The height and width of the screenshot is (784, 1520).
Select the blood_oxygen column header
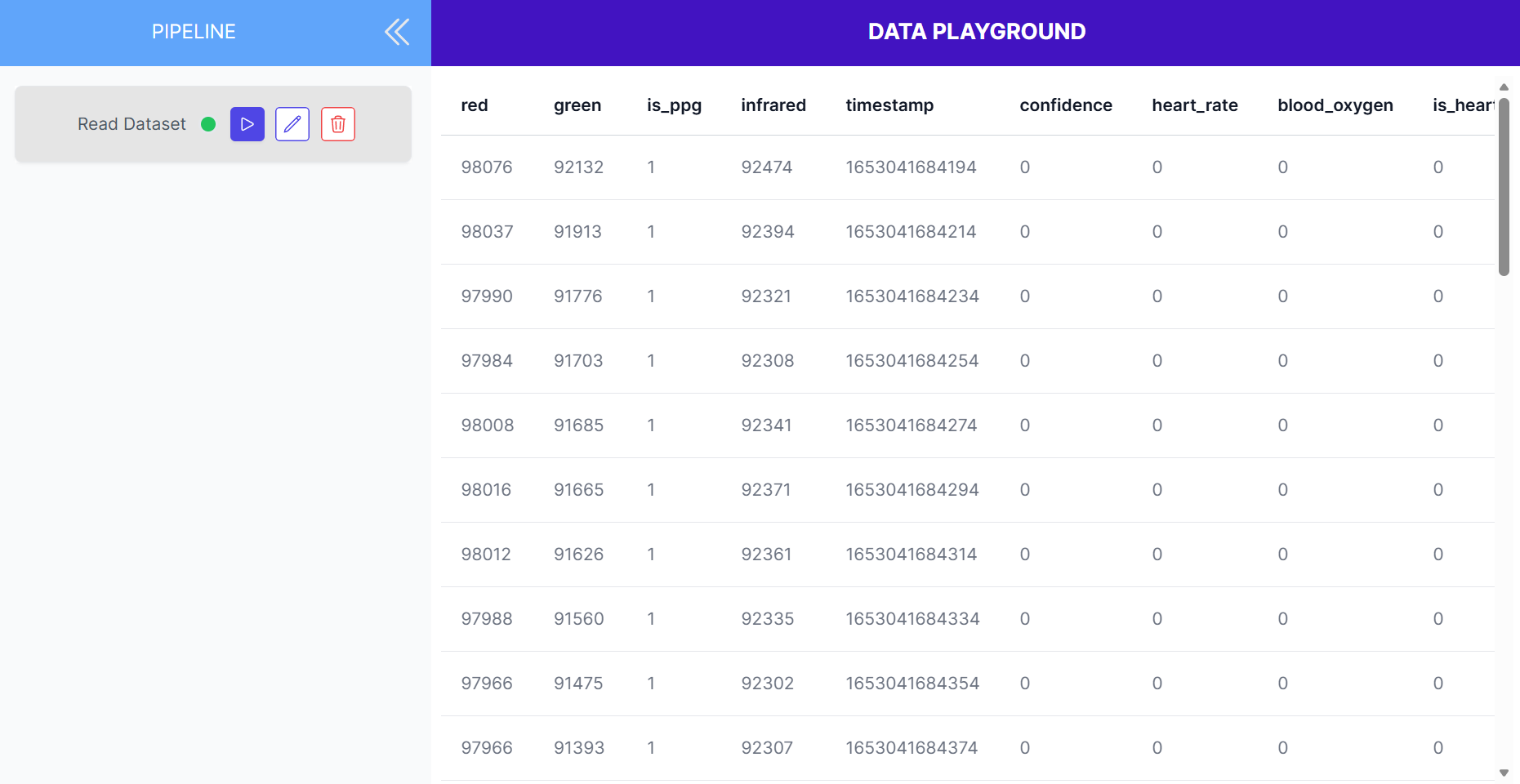point(1335,105)
